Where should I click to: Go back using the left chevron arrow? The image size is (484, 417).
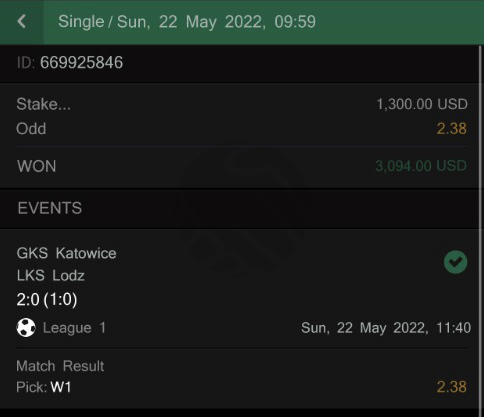pyautogui.click(x=22, y=22)
